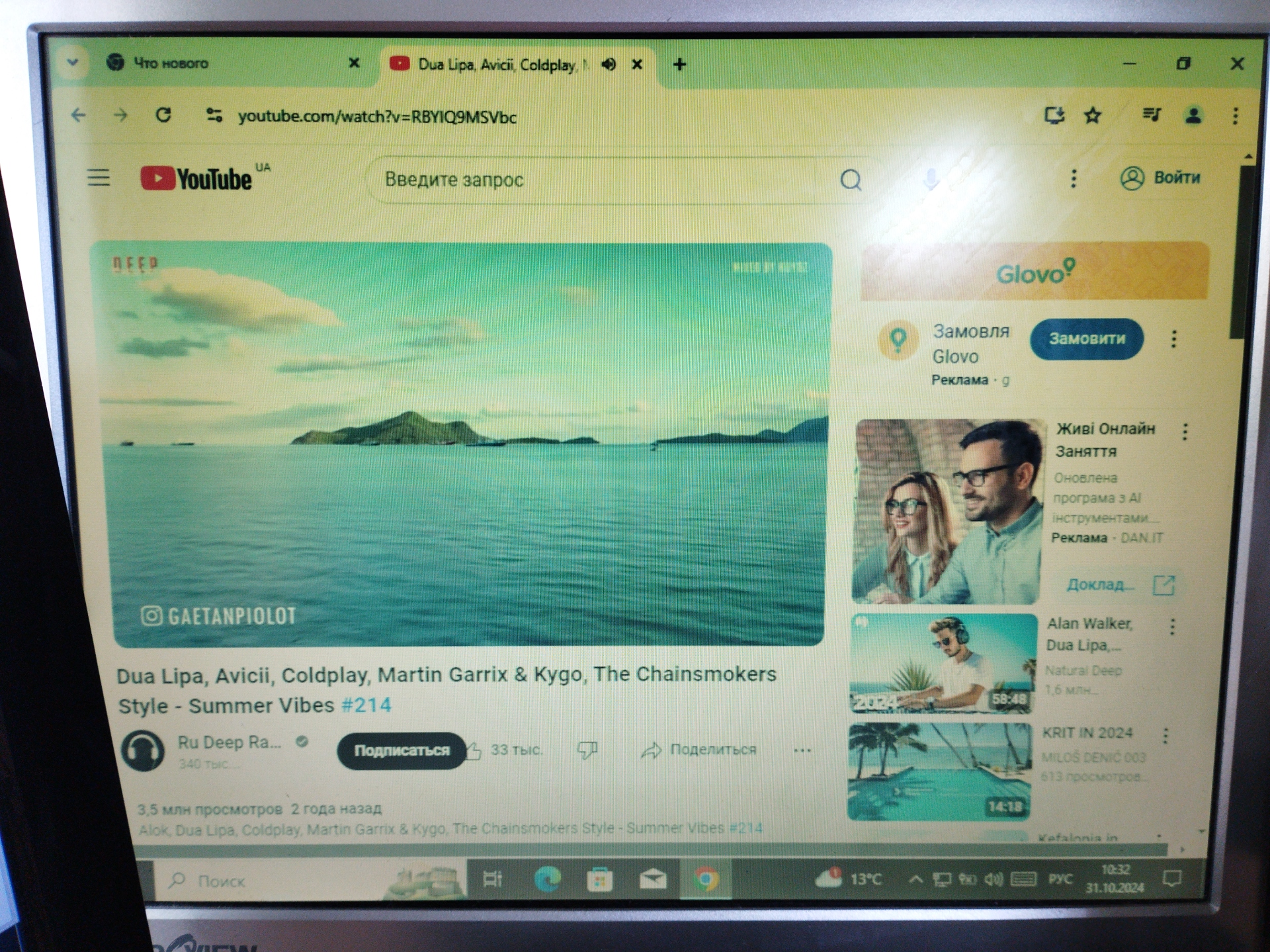Like the video (33 тыс.)
This screenshot has height=952, width=1270.
point(504,750)
